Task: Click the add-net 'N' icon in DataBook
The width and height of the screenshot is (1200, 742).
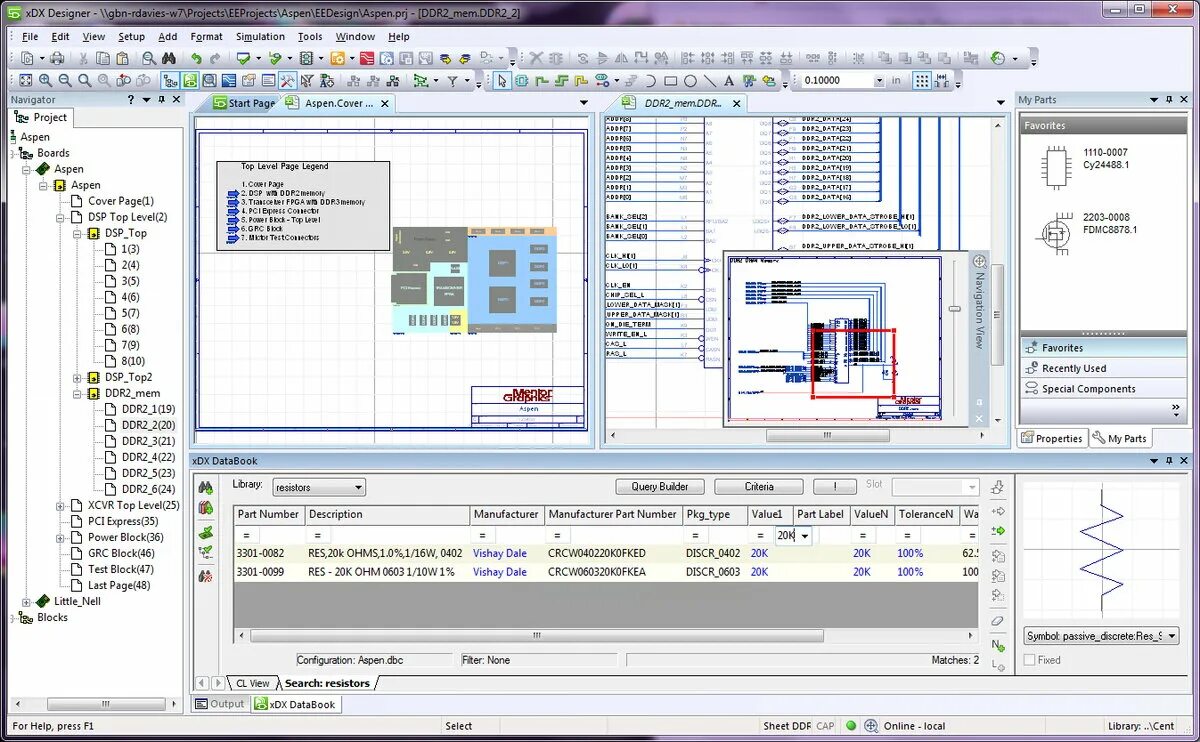Action: click(x=997, y=645)
